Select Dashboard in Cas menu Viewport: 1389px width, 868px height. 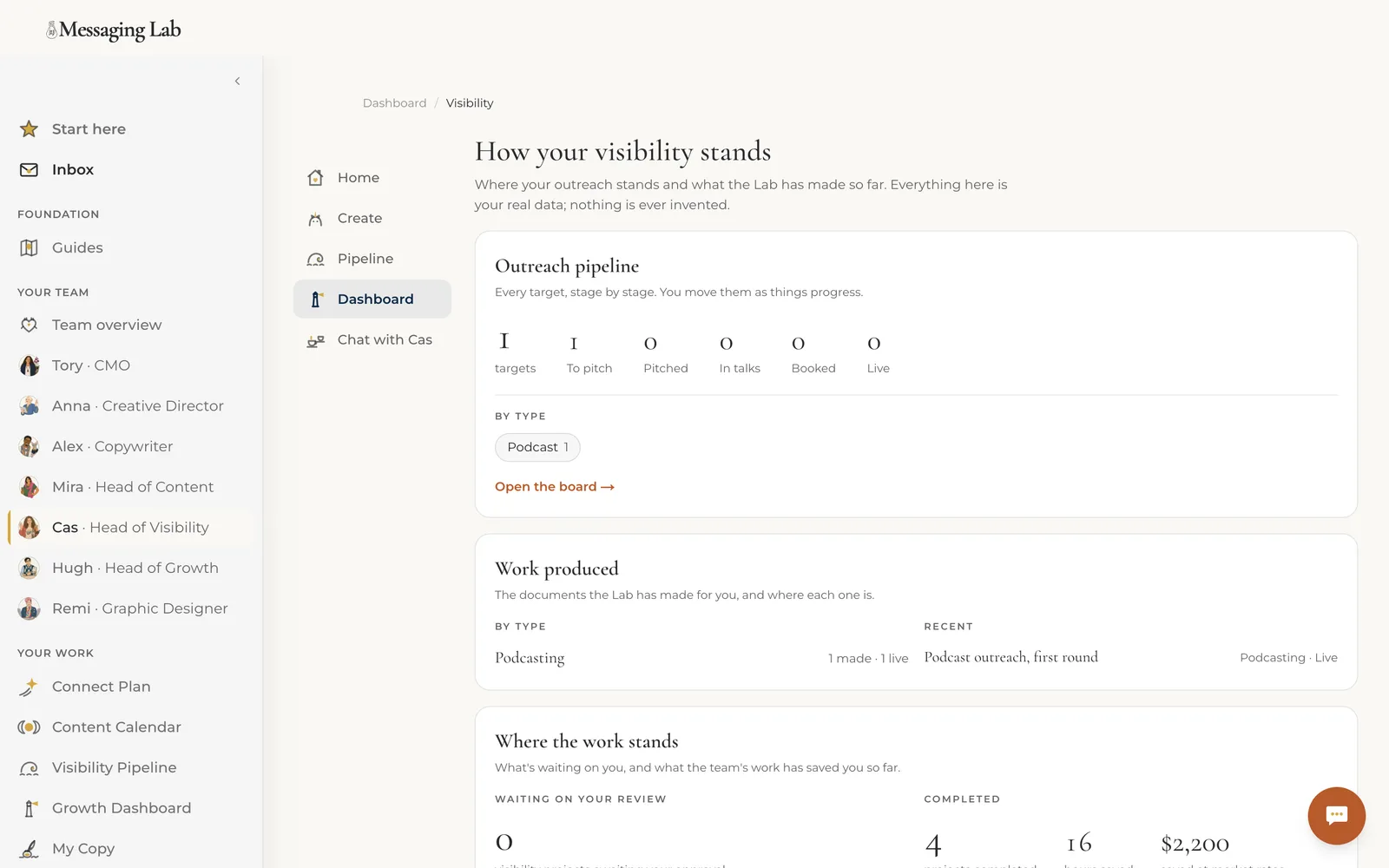tap(372, 299)
